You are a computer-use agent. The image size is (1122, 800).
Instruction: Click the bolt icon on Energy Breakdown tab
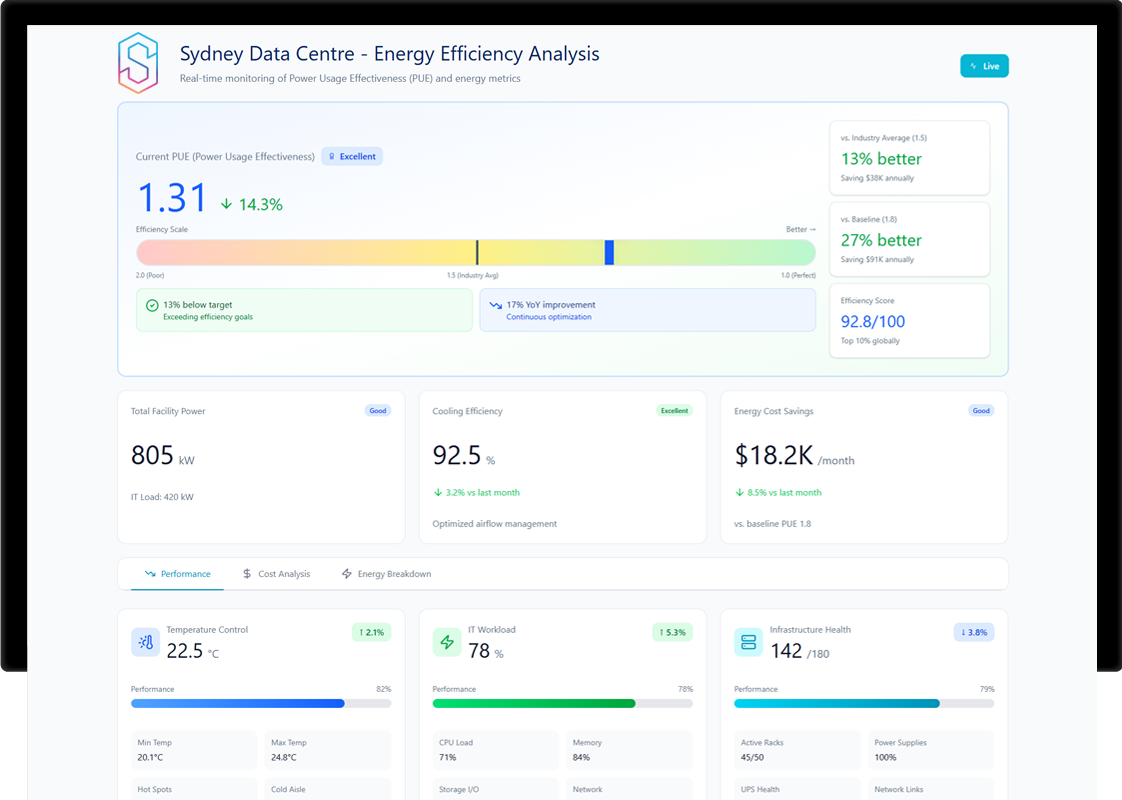click(x=347, y=574)
